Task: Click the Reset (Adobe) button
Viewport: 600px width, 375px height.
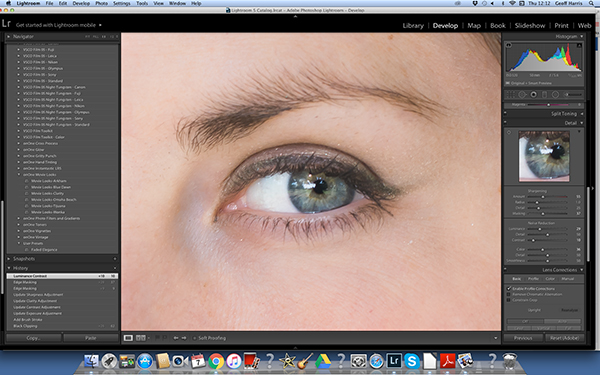Action: click(564, 338)
